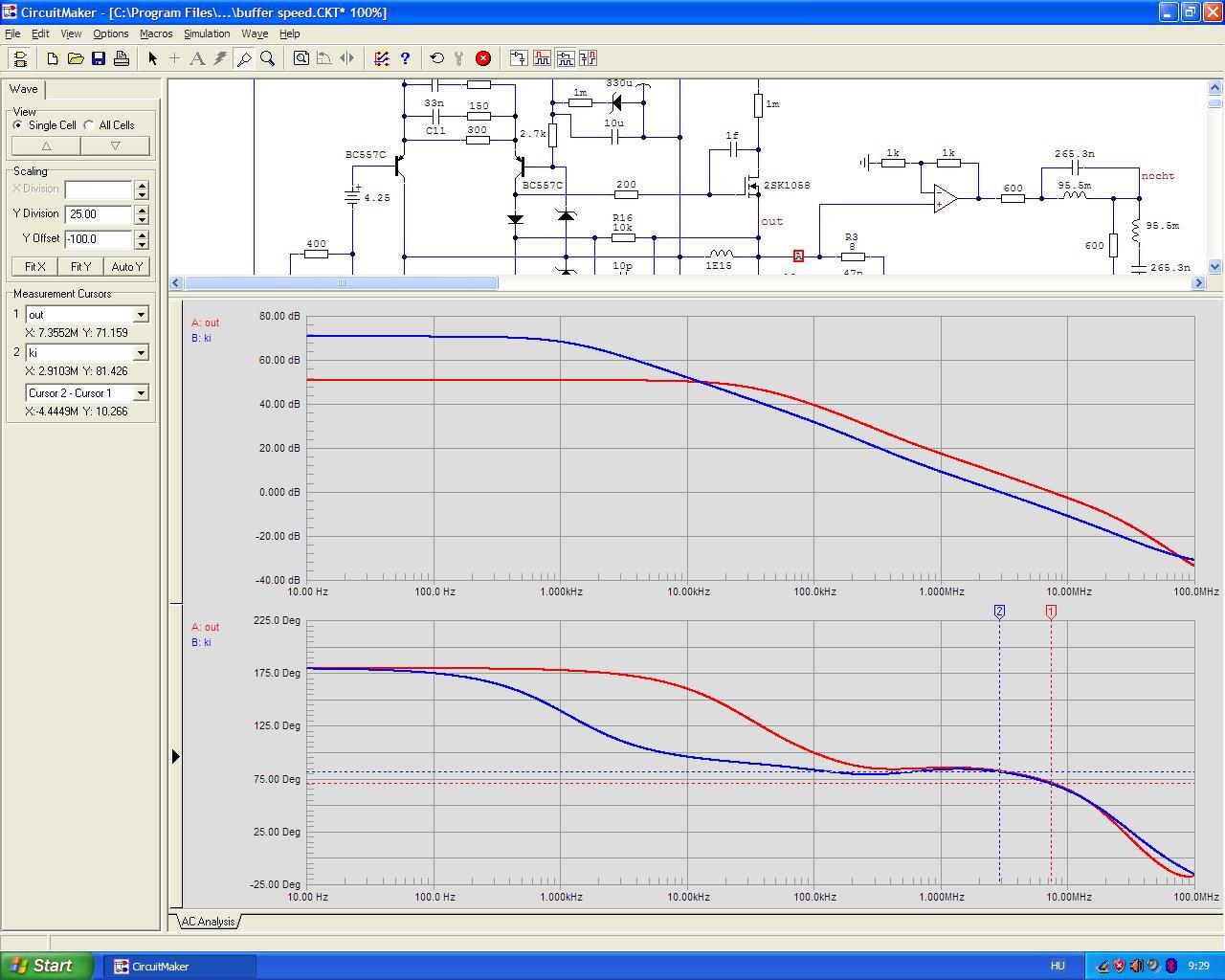
Task: Click the blue question mark help icon
Action: 405,58
